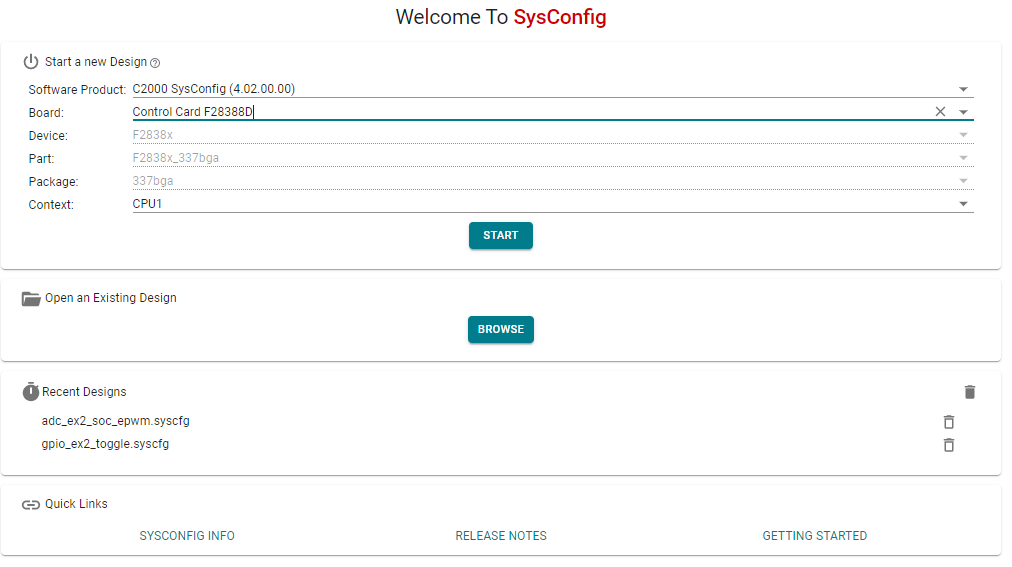The image size is (1012, 567).
Task: Open the Board dropdown arrow
Action: click(x=963, y=112)
